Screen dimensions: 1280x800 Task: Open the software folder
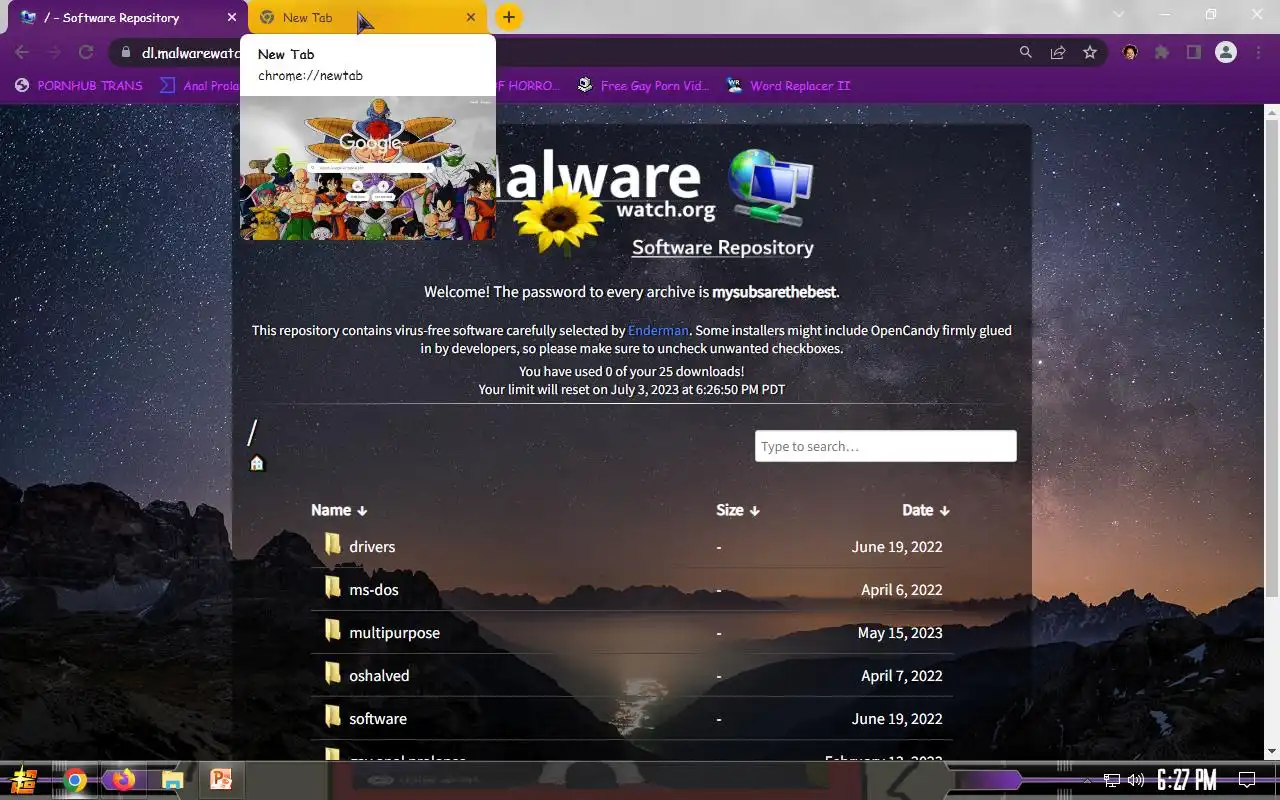[378, 719]
